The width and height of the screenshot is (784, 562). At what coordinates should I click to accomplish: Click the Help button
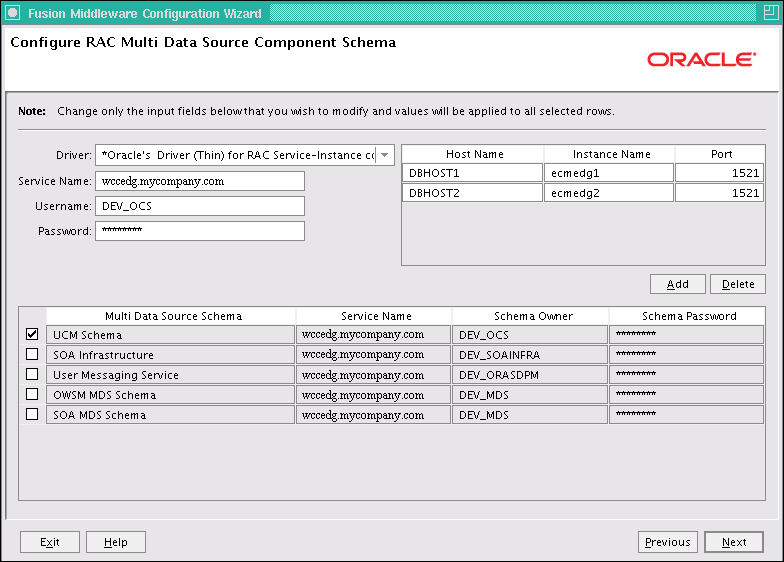point(116,542)
